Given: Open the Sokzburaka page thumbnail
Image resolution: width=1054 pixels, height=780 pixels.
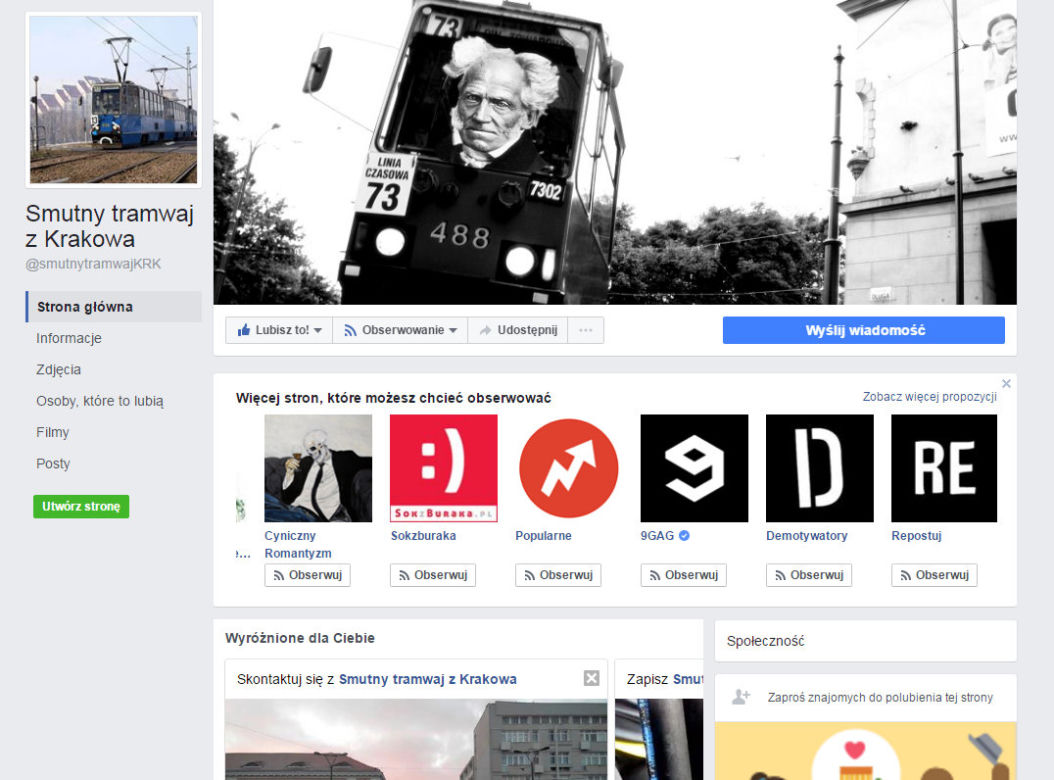Looking at the screenshot, I should (444, 468).
